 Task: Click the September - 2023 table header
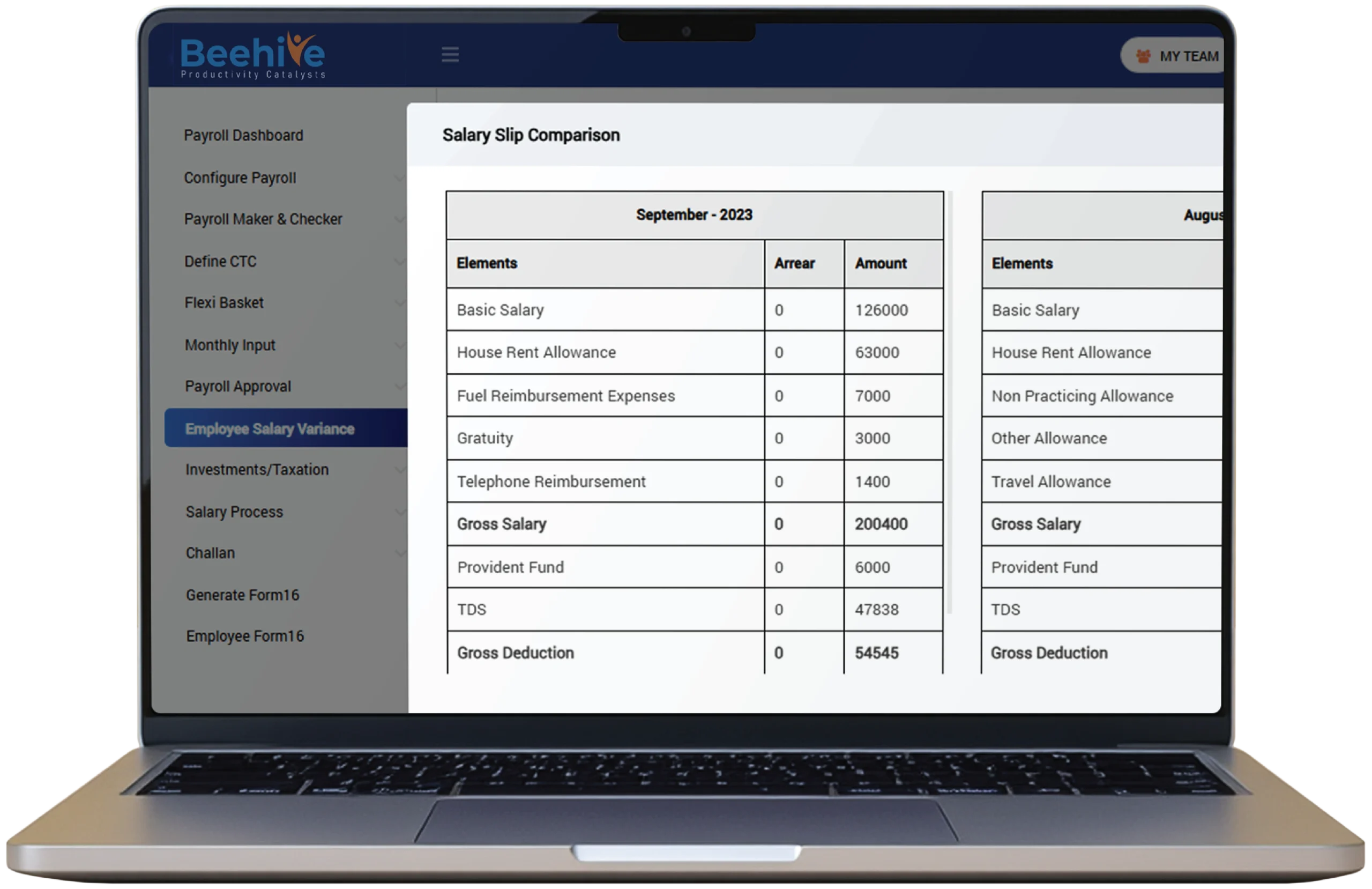pos(694,215)
